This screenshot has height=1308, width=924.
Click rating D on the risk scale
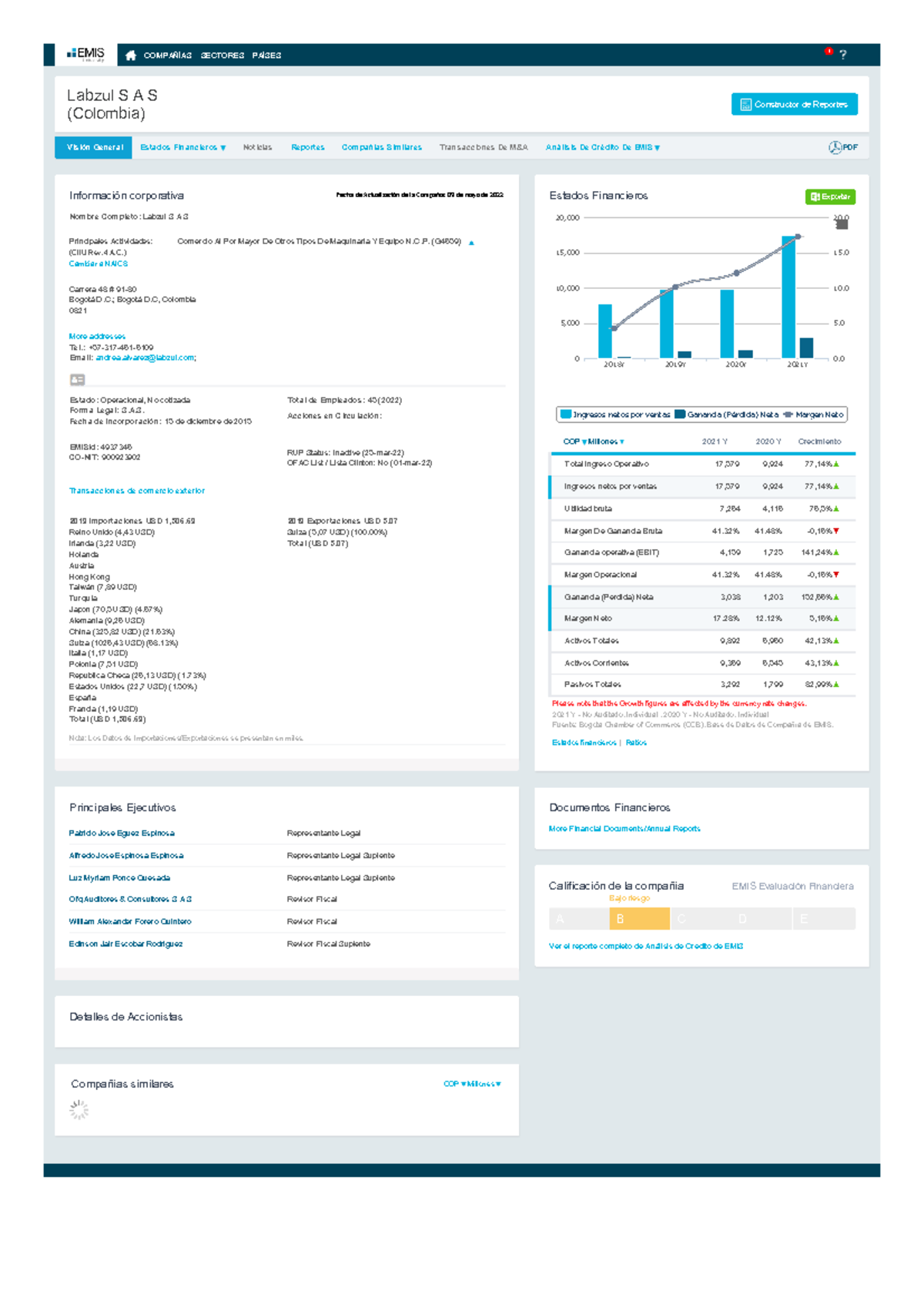(x=762, y=919)
